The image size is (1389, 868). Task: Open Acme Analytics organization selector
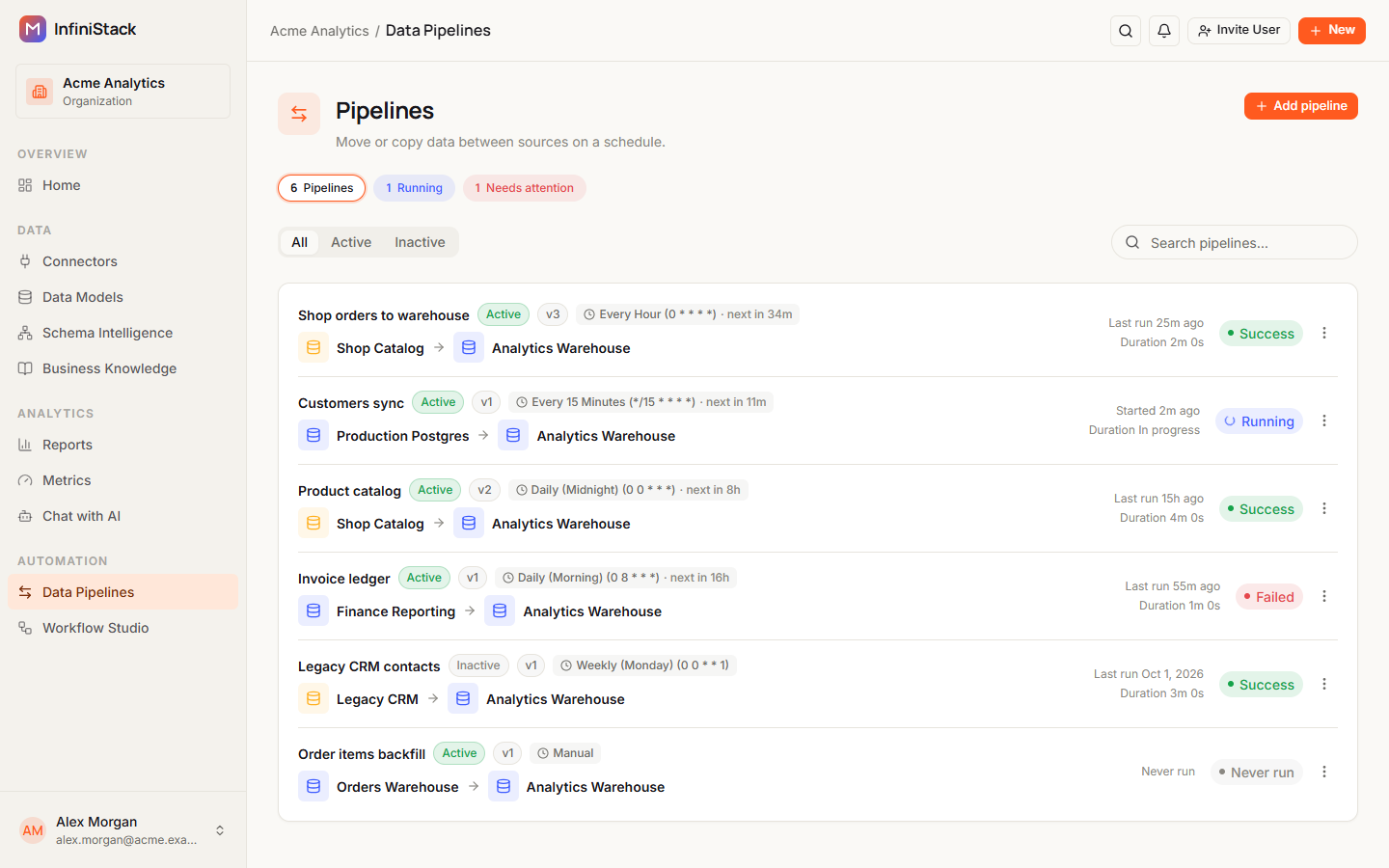pyautogui.click(x=123, y=92)
